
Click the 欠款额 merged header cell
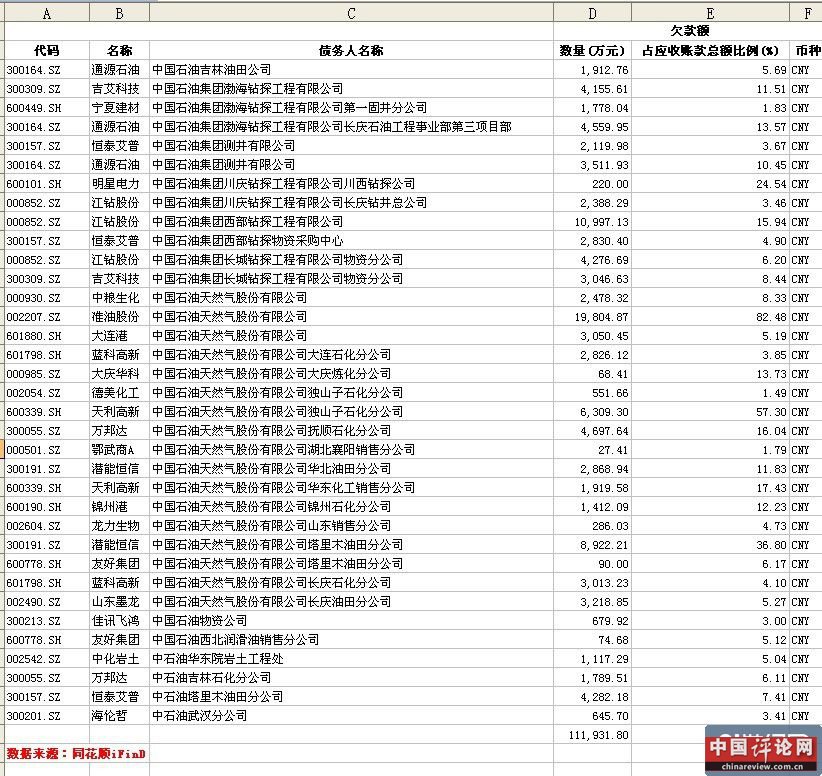coord(690,31)
